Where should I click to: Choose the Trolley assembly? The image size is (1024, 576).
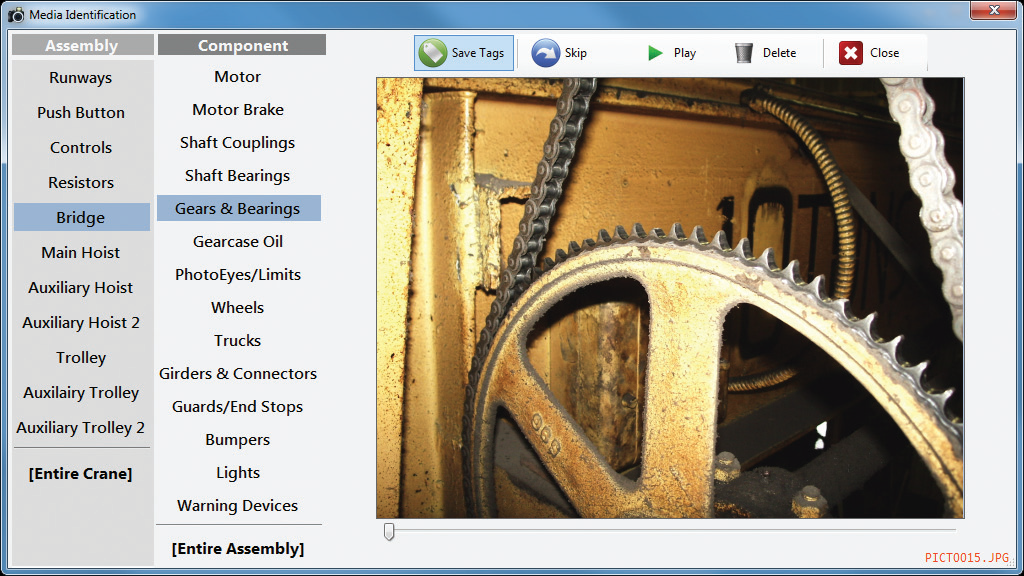(81, 357)
